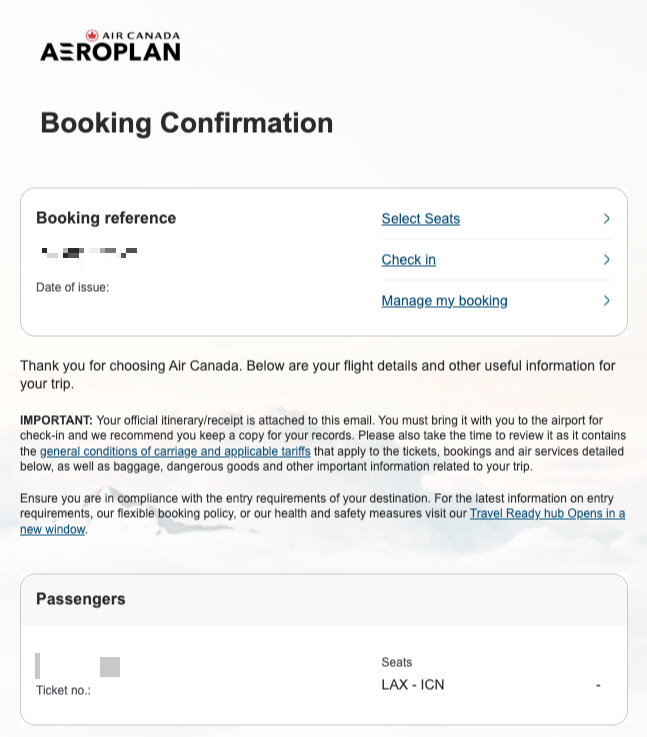
Task: Click the Seats label
Action: click(x=396, y=662)
